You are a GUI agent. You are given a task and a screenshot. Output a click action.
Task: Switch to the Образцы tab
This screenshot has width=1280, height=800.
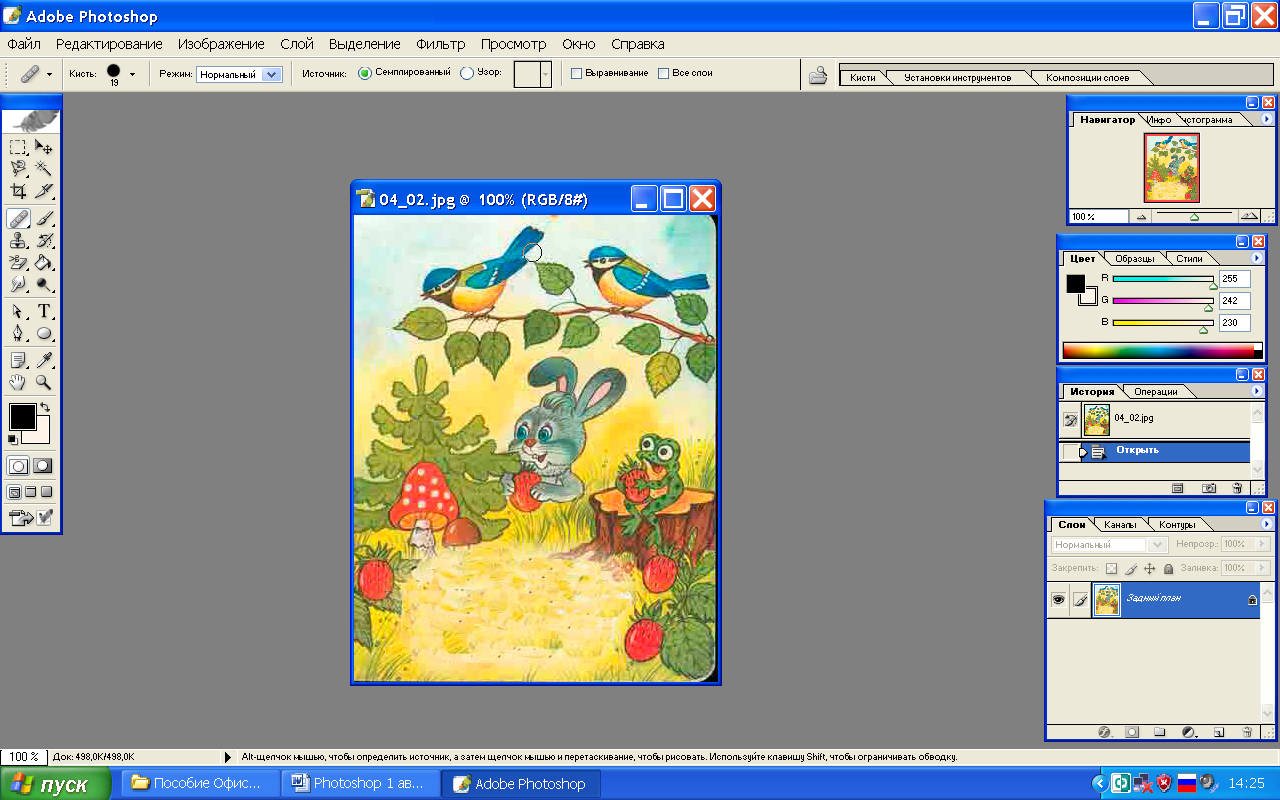tap(1135, 259)
